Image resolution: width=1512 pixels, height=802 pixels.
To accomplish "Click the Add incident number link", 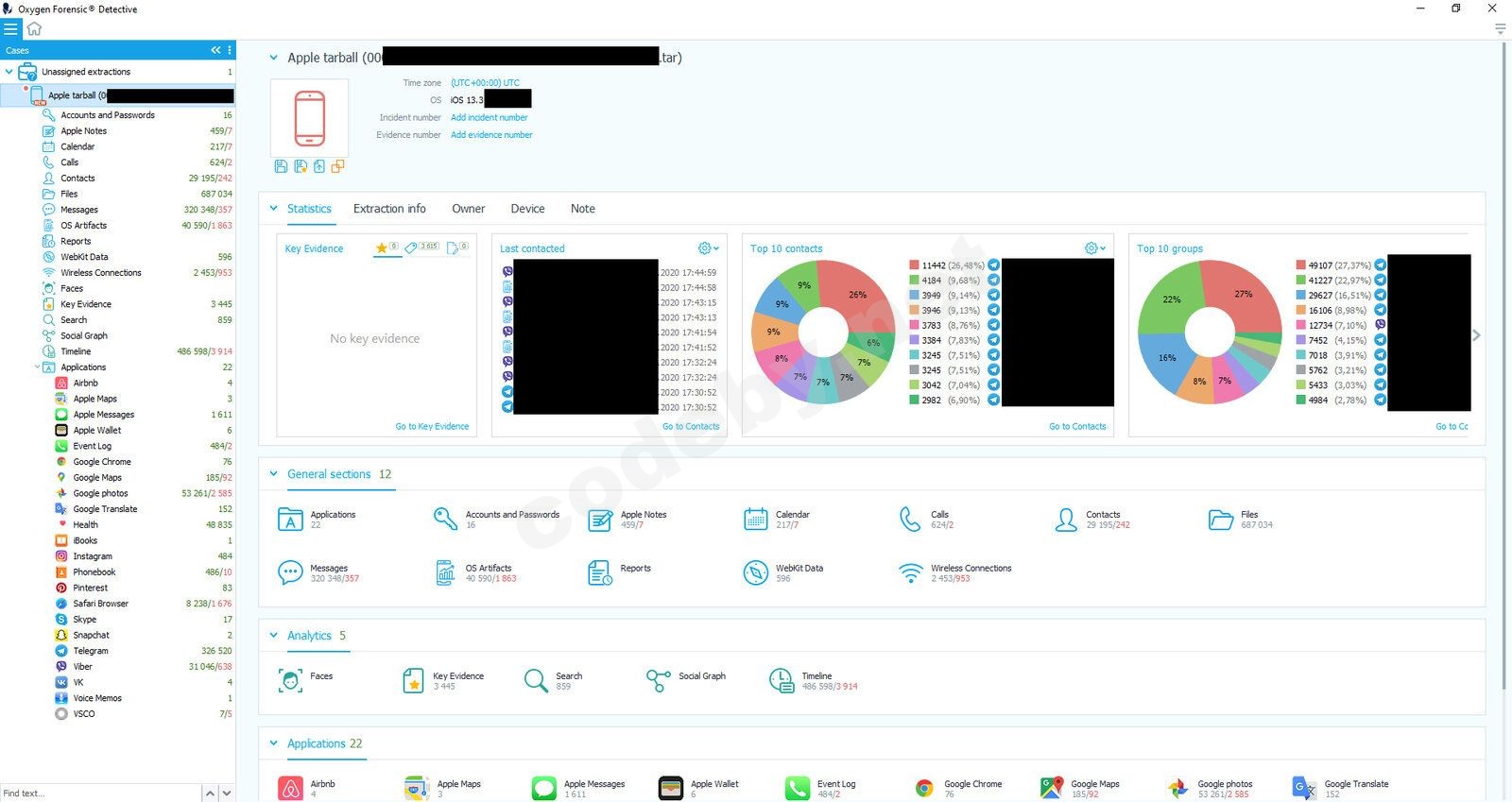I will [x=489, y=117].
